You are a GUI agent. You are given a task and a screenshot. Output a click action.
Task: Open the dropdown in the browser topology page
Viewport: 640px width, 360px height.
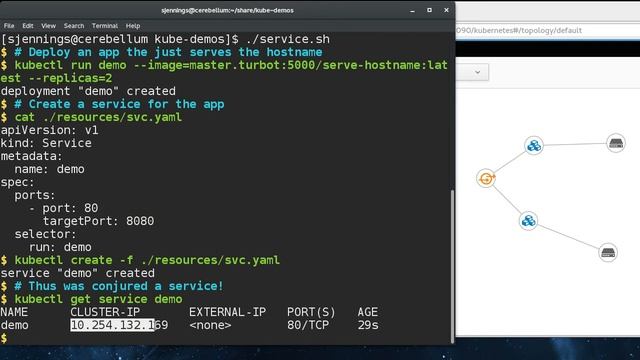tap(473, 72)
